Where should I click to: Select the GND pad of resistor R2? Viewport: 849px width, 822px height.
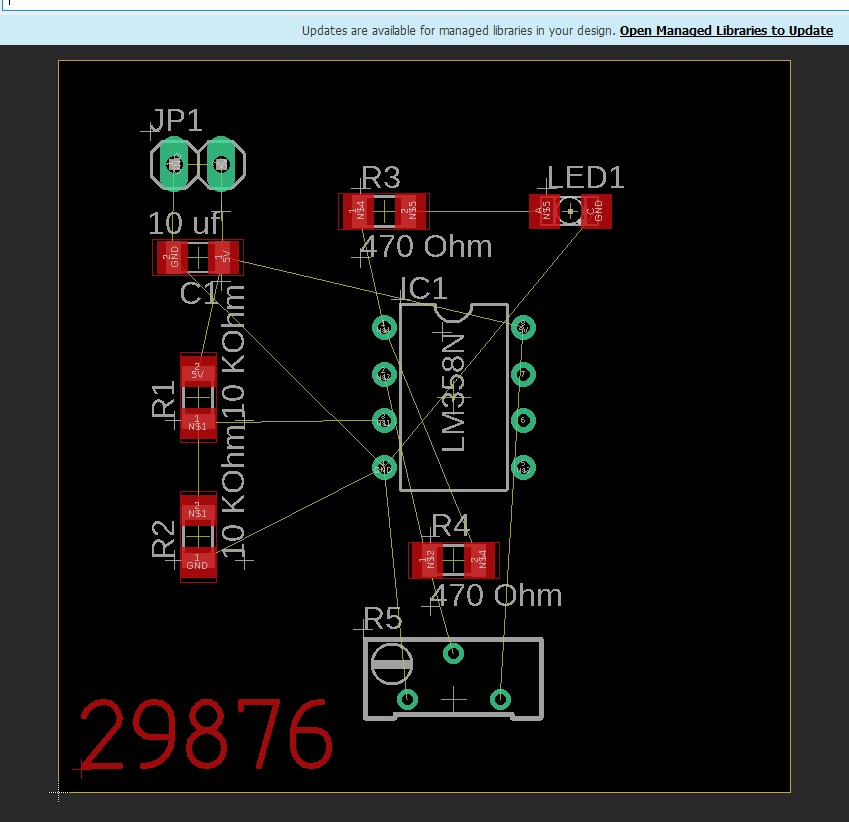pos(198,563)
